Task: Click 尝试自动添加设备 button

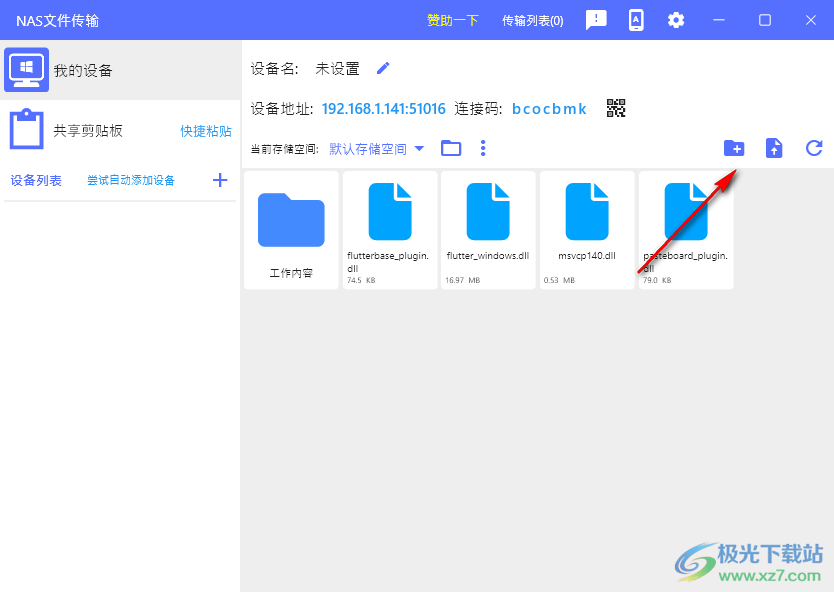Action: tap(131, 180)
